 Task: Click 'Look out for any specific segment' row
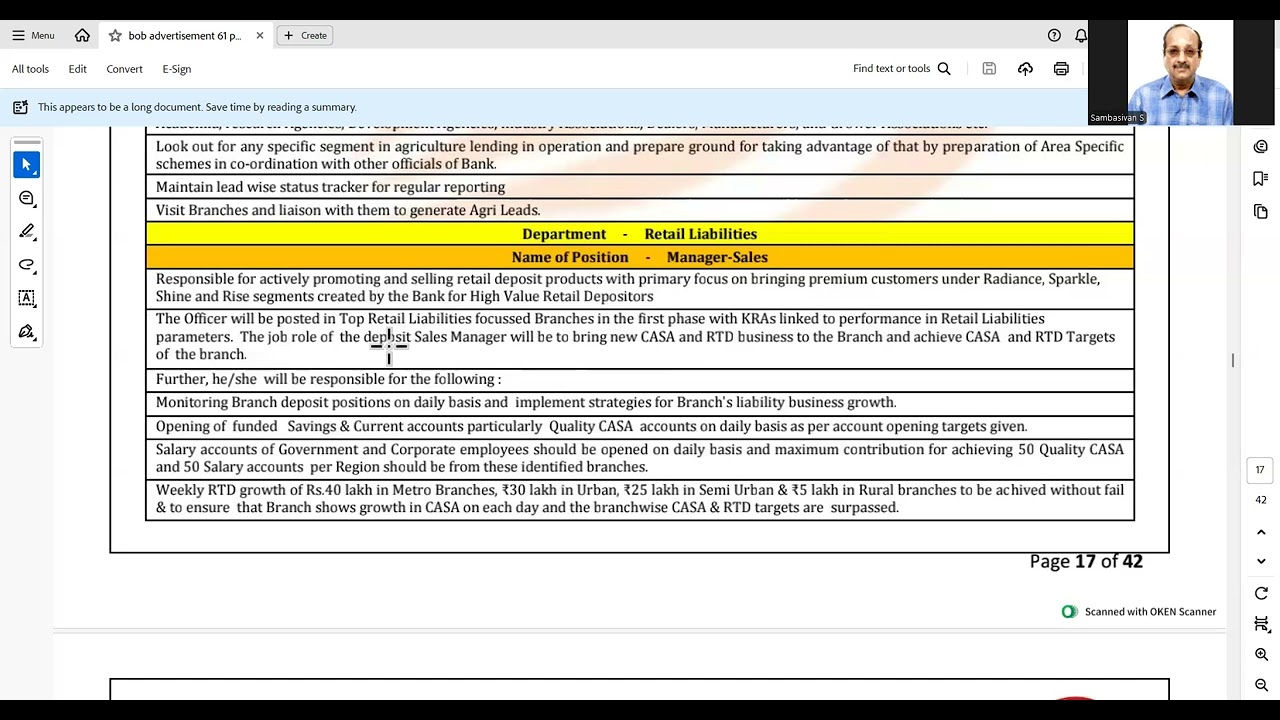(x=640, y=155)
